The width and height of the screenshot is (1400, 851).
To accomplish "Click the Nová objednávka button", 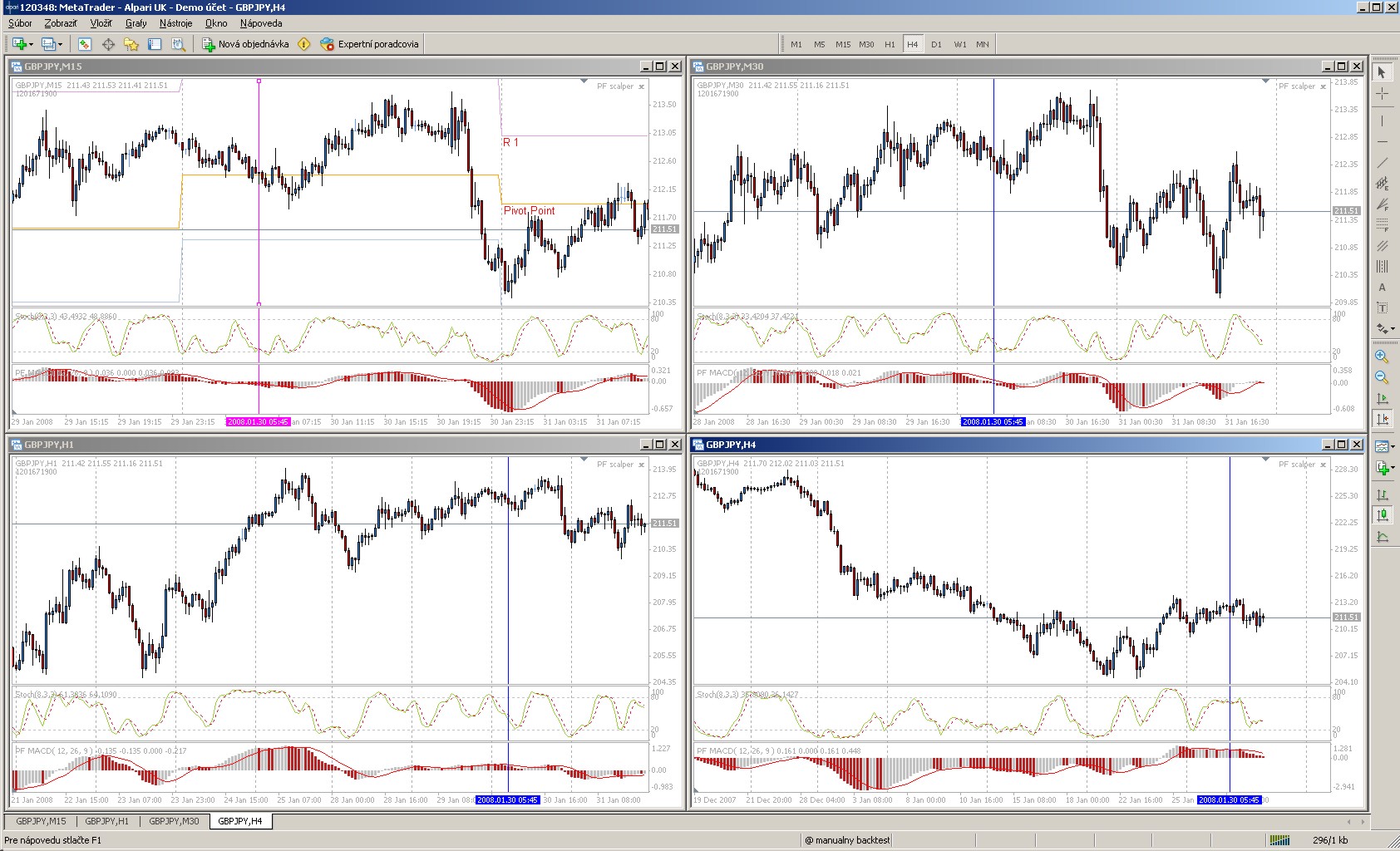I will 246,44.
